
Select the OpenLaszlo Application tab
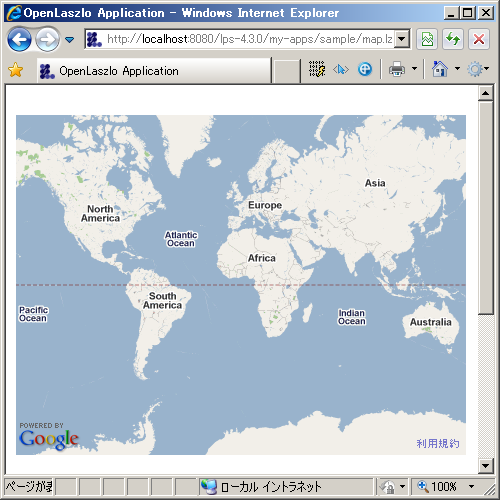click(x=154, y=71)
